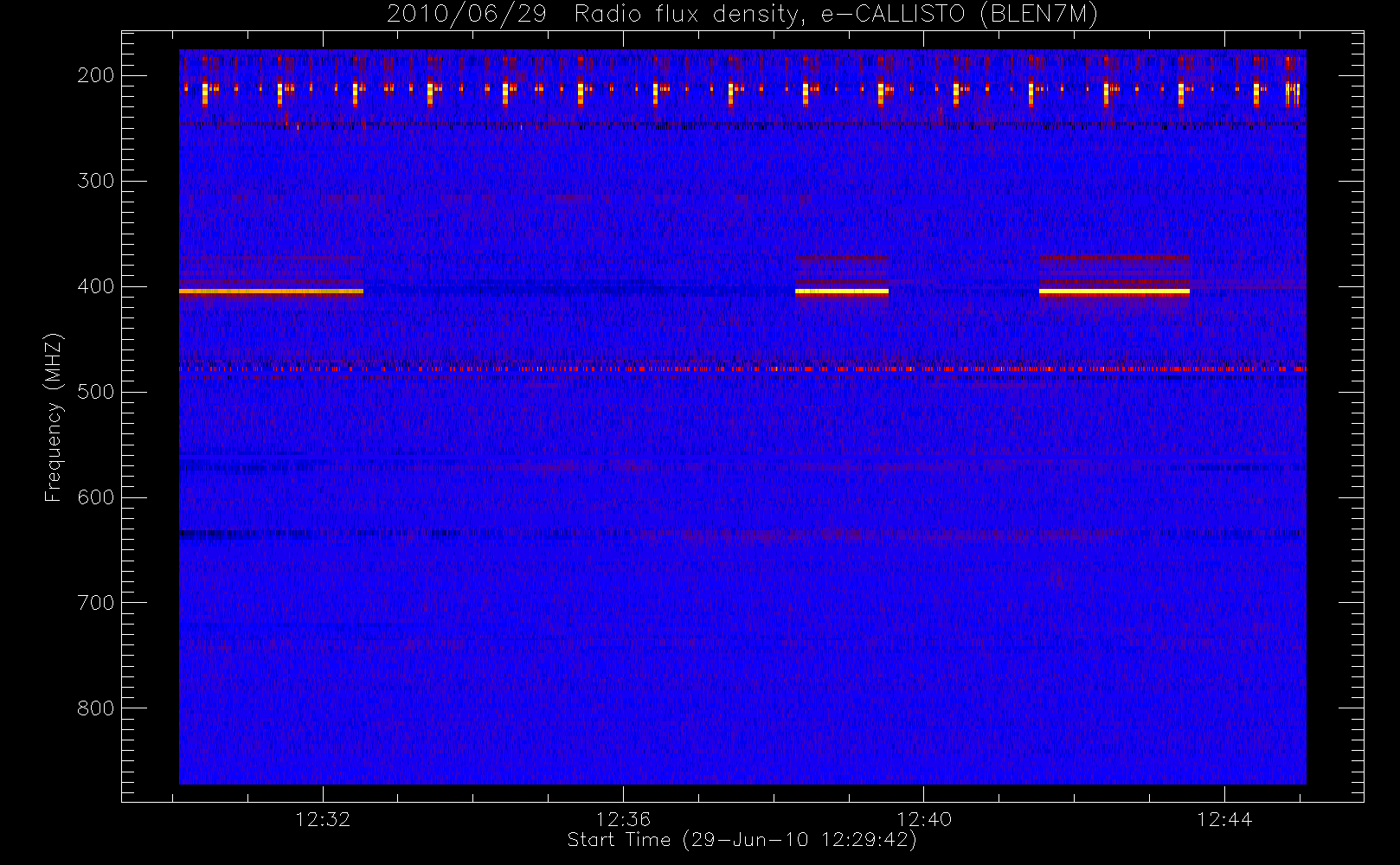1400x865 pixels.
Task: Click the 500 frequency tick label
Action: point(95,392)
